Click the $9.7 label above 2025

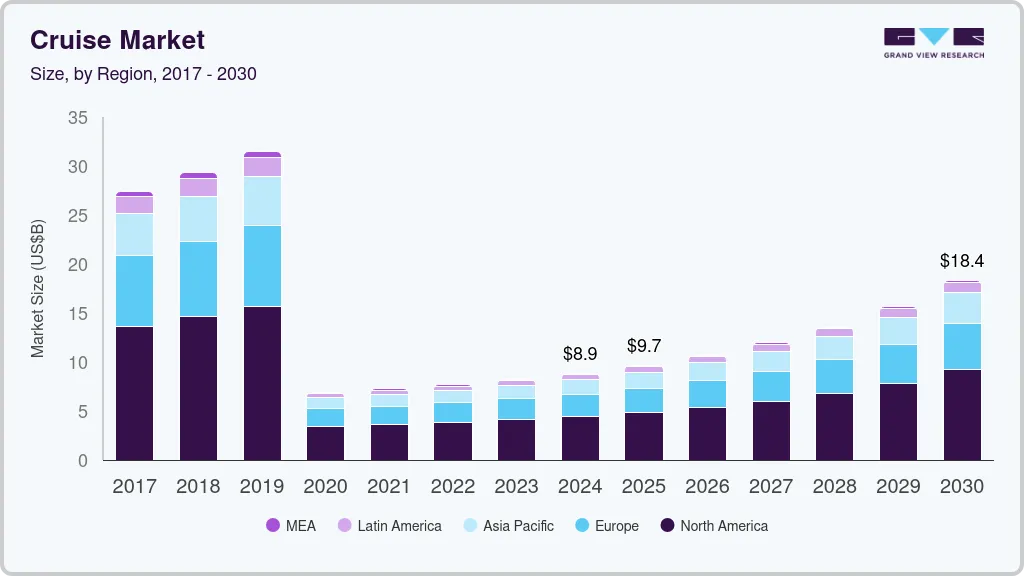pyautogui.click(x=644, y=346)
